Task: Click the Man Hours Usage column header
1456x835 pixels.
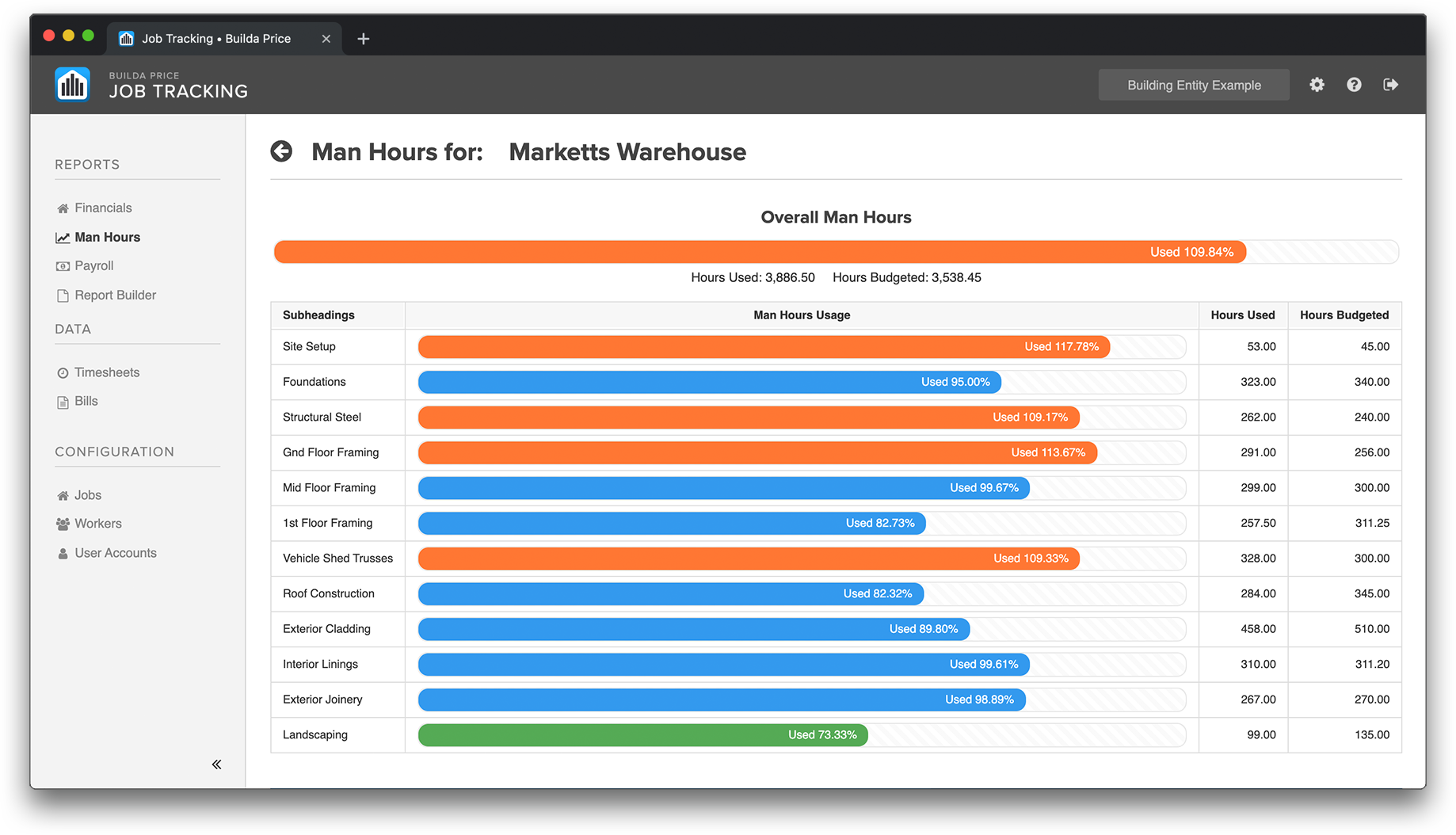Action: point(802,315)
